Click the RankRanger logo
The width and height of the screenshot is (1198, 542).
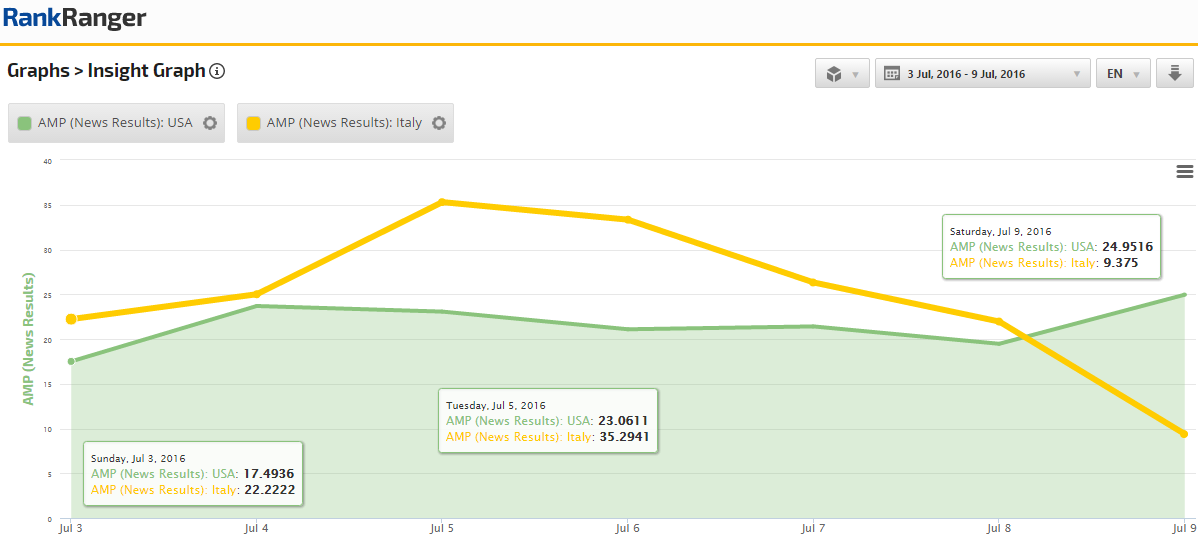(74, 18)
